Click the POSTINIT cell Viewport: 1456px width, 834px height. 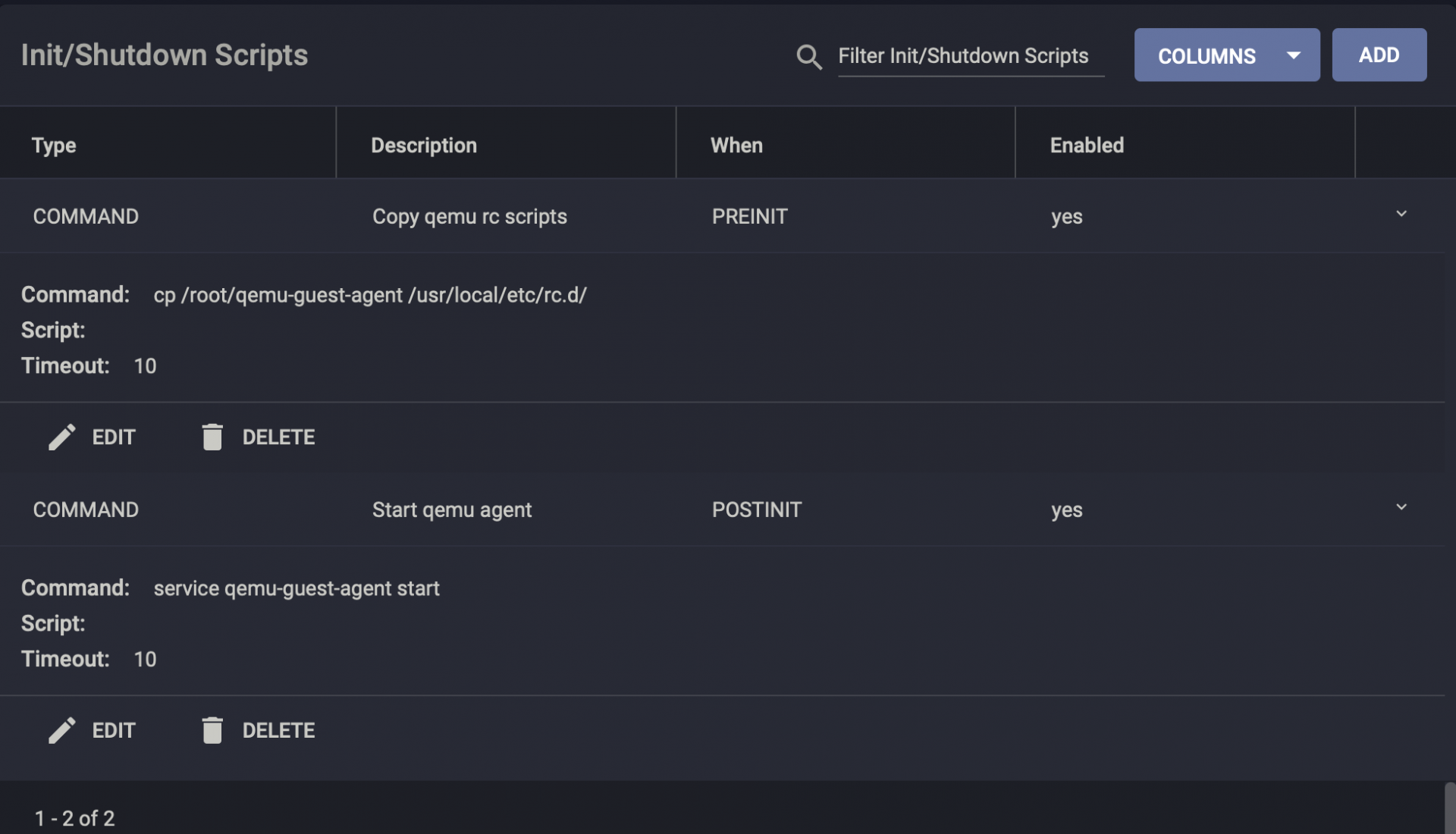tap(756, 510)
